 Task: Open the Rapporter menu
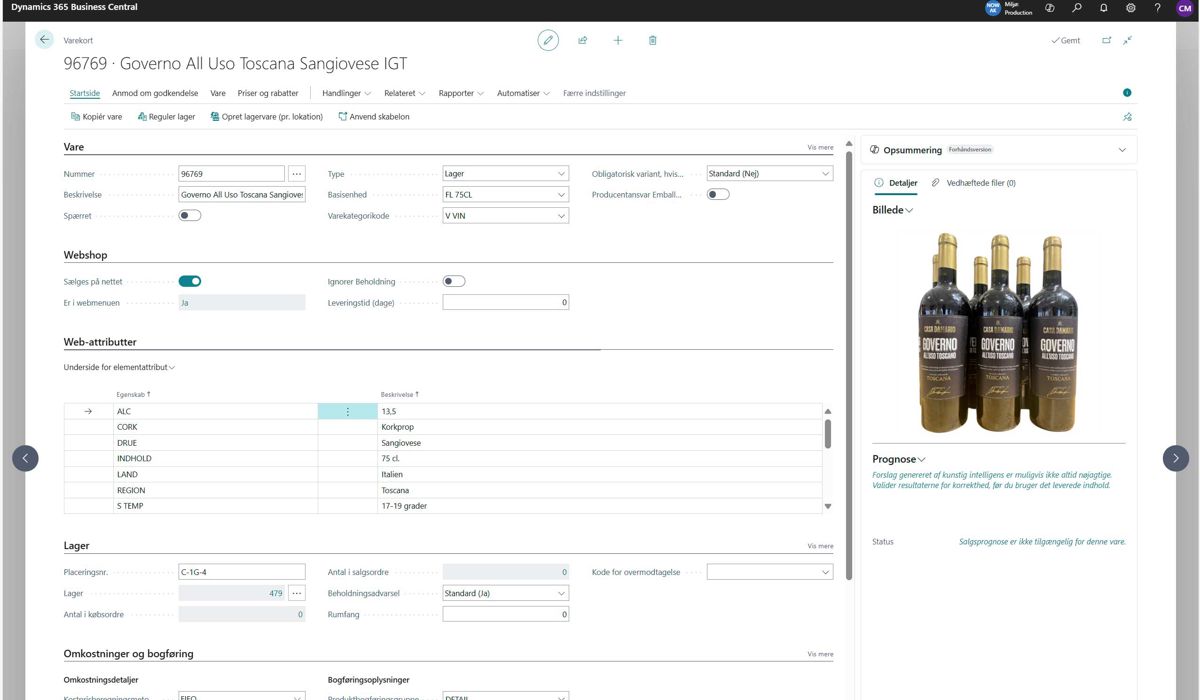click(461, 93)
